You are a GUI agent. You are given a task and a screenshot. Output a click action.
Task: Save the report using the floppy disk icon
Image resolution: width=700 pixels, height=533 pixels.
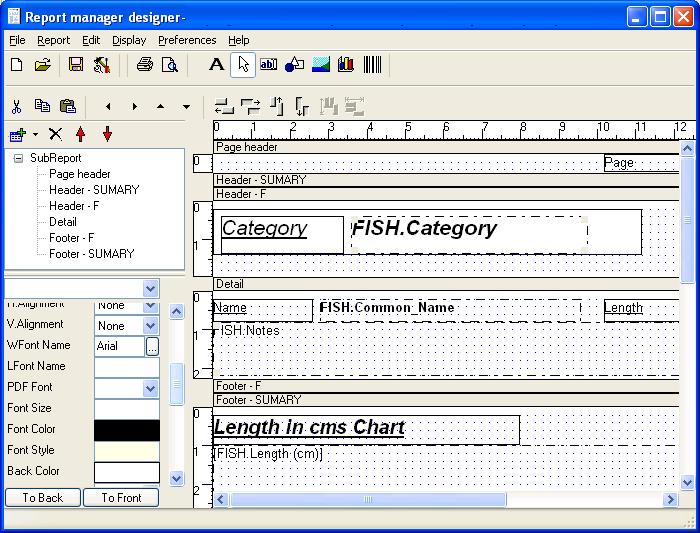(x=76, y=65)
